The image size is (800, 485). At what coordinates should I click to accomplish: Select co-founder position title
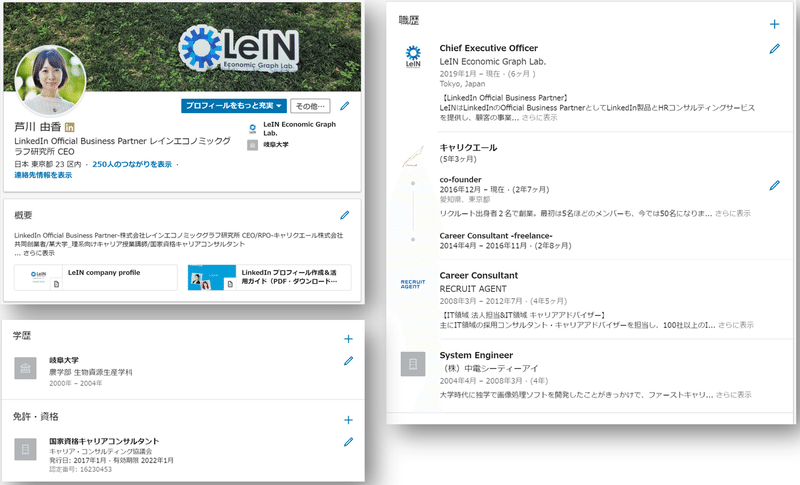[461, 180]
